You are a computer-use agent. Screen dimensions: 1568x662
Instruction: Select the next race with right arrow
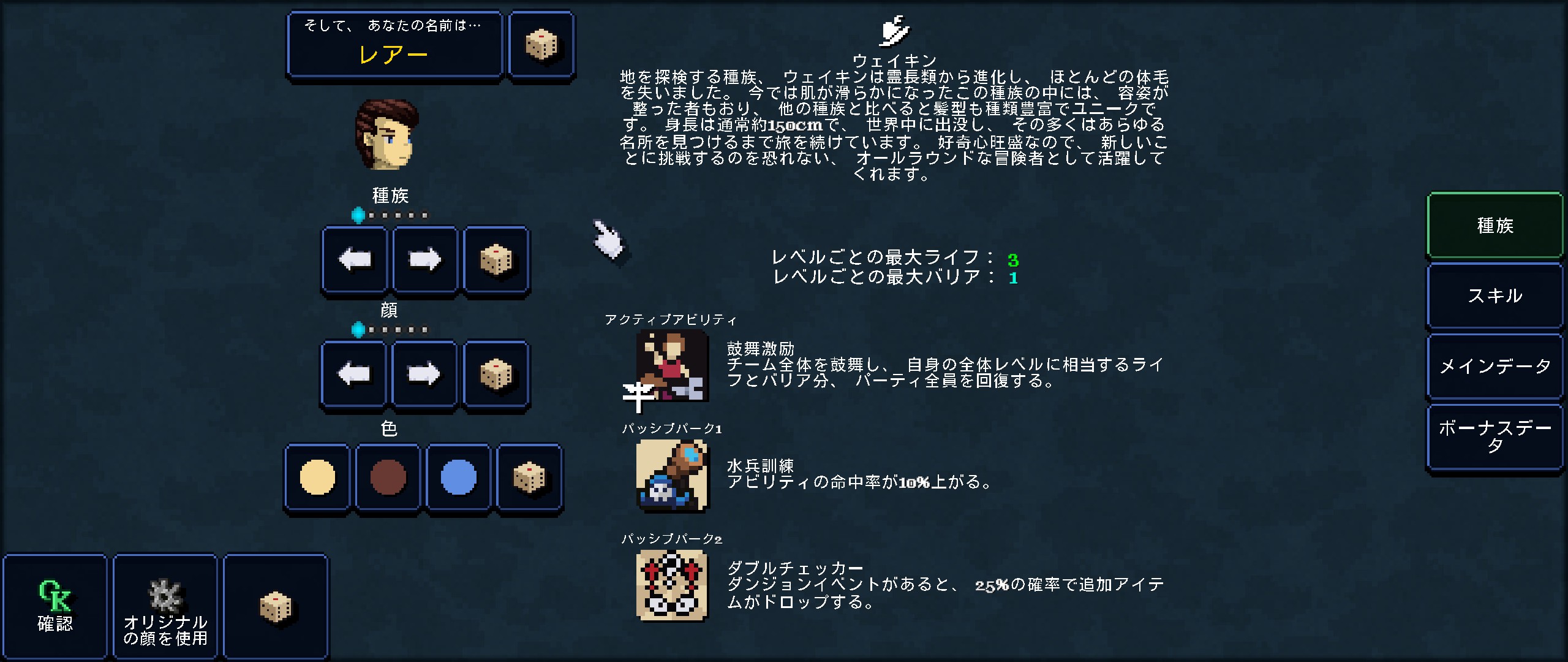(426, 260)
